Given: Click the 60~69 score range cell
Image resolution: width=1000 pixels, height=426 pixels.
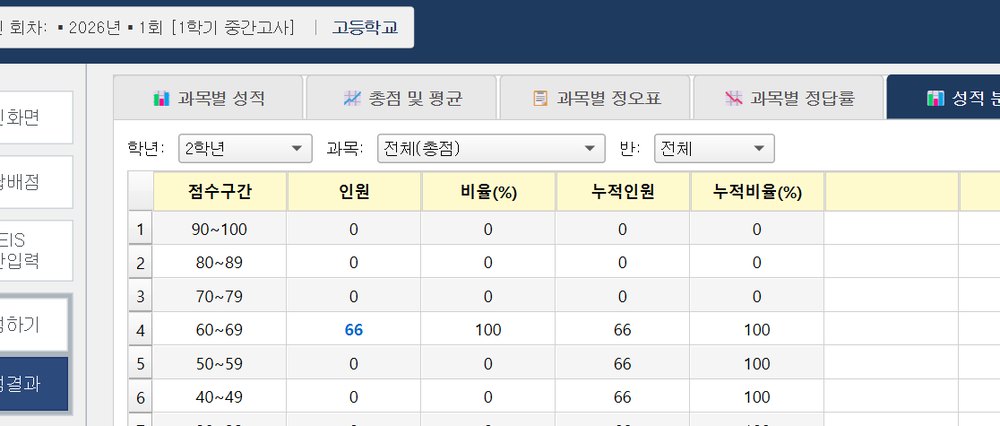Looking at the screenshot, I should coord(219,330).
